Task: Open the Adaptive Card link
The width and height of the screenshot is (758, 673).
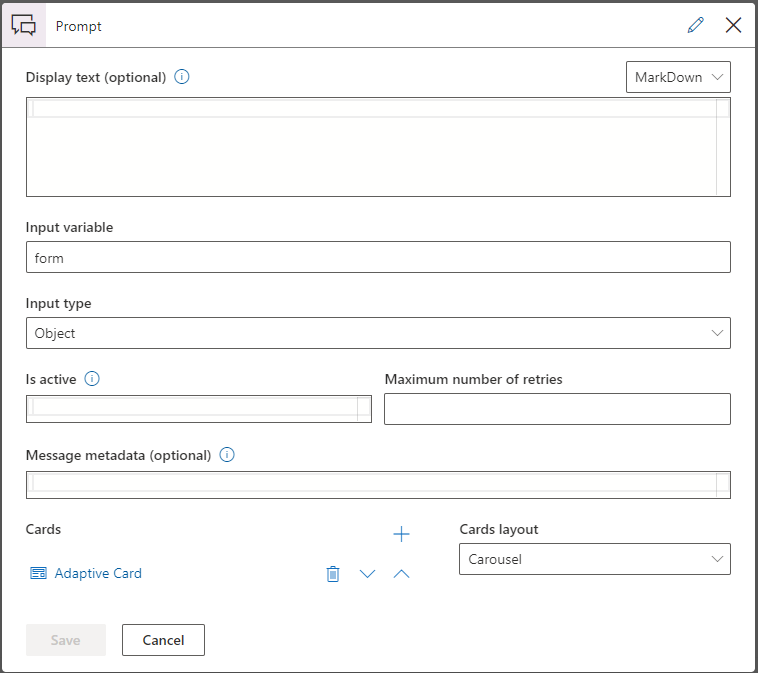Action: click(x=98, y=574)
